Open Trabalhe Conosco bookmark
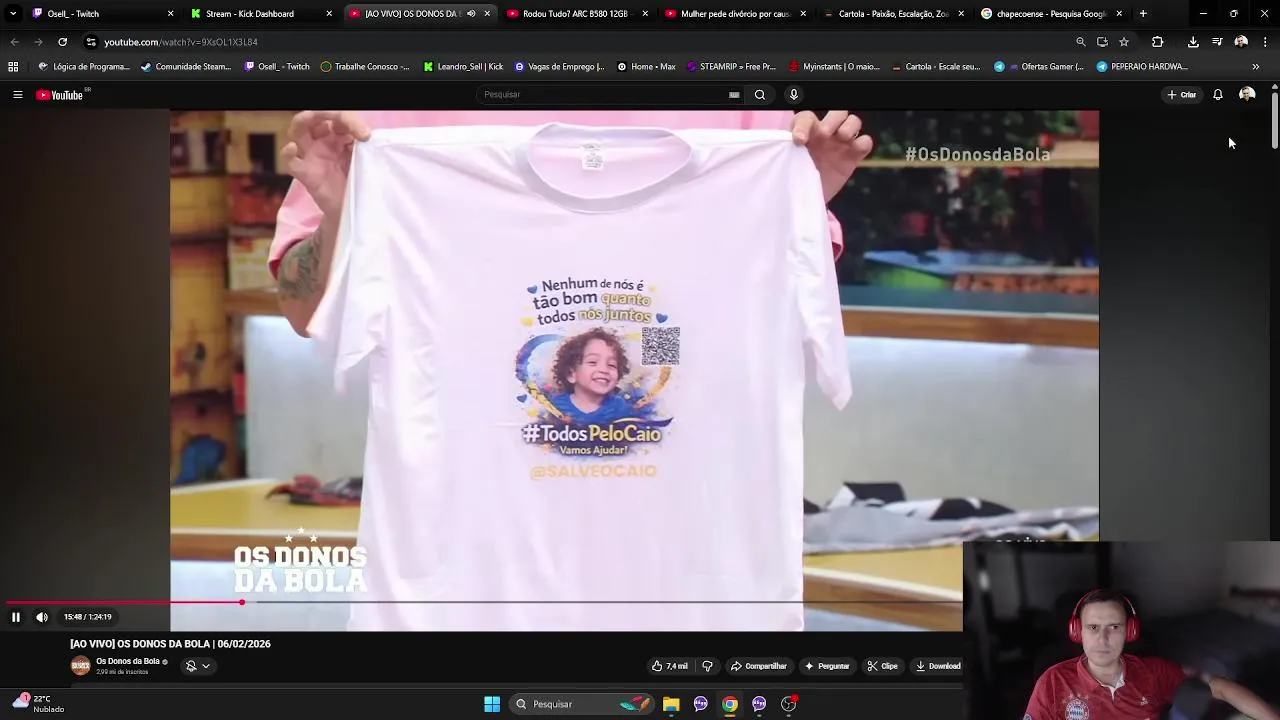The image size is (1280, 720). [365, 67]
